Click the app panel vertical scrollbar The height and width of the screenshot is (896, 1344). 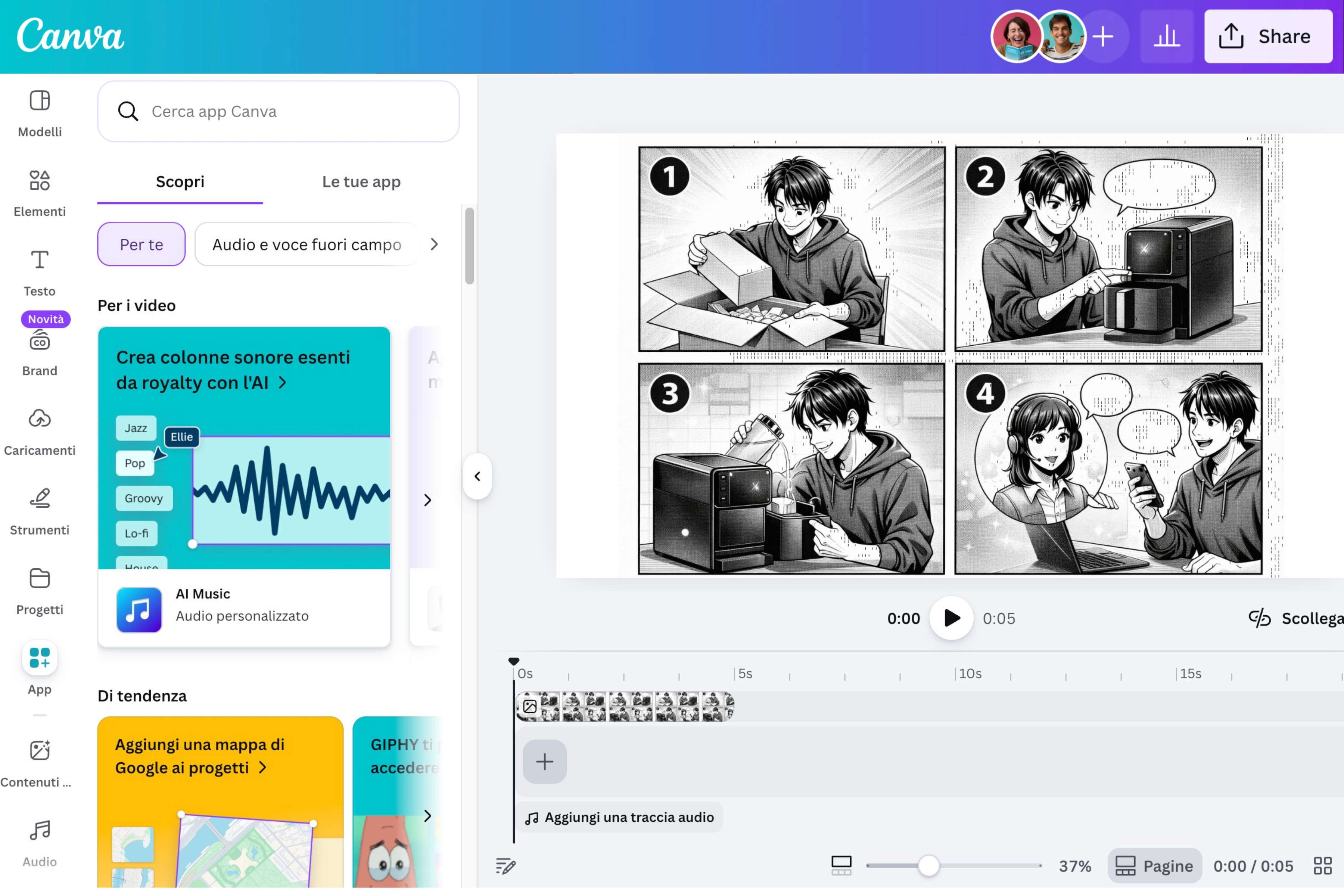click(x=470, y=246)
